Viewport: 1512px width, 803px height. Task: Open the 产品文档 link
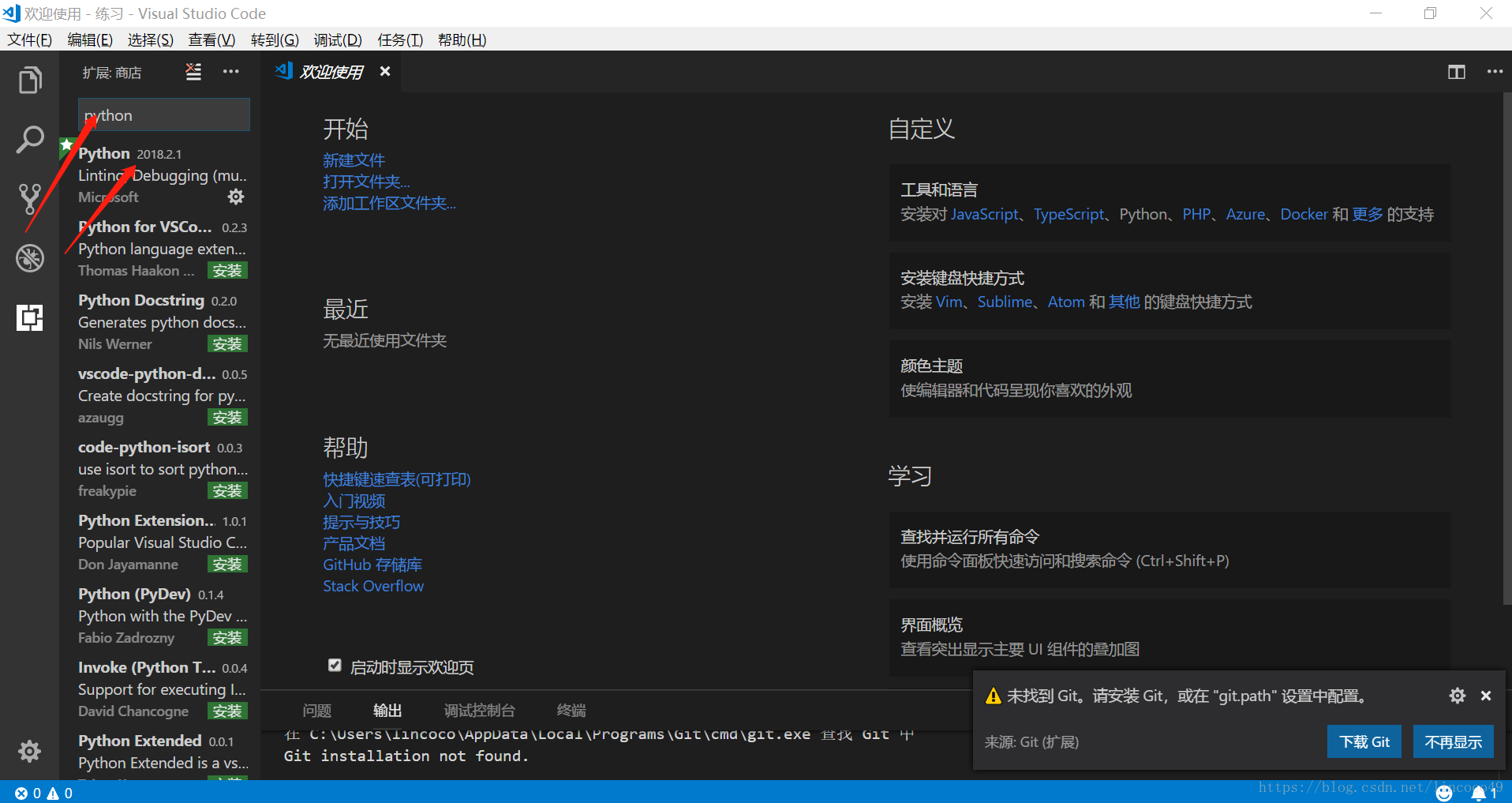pyautogui.click(x=354, y=543)
